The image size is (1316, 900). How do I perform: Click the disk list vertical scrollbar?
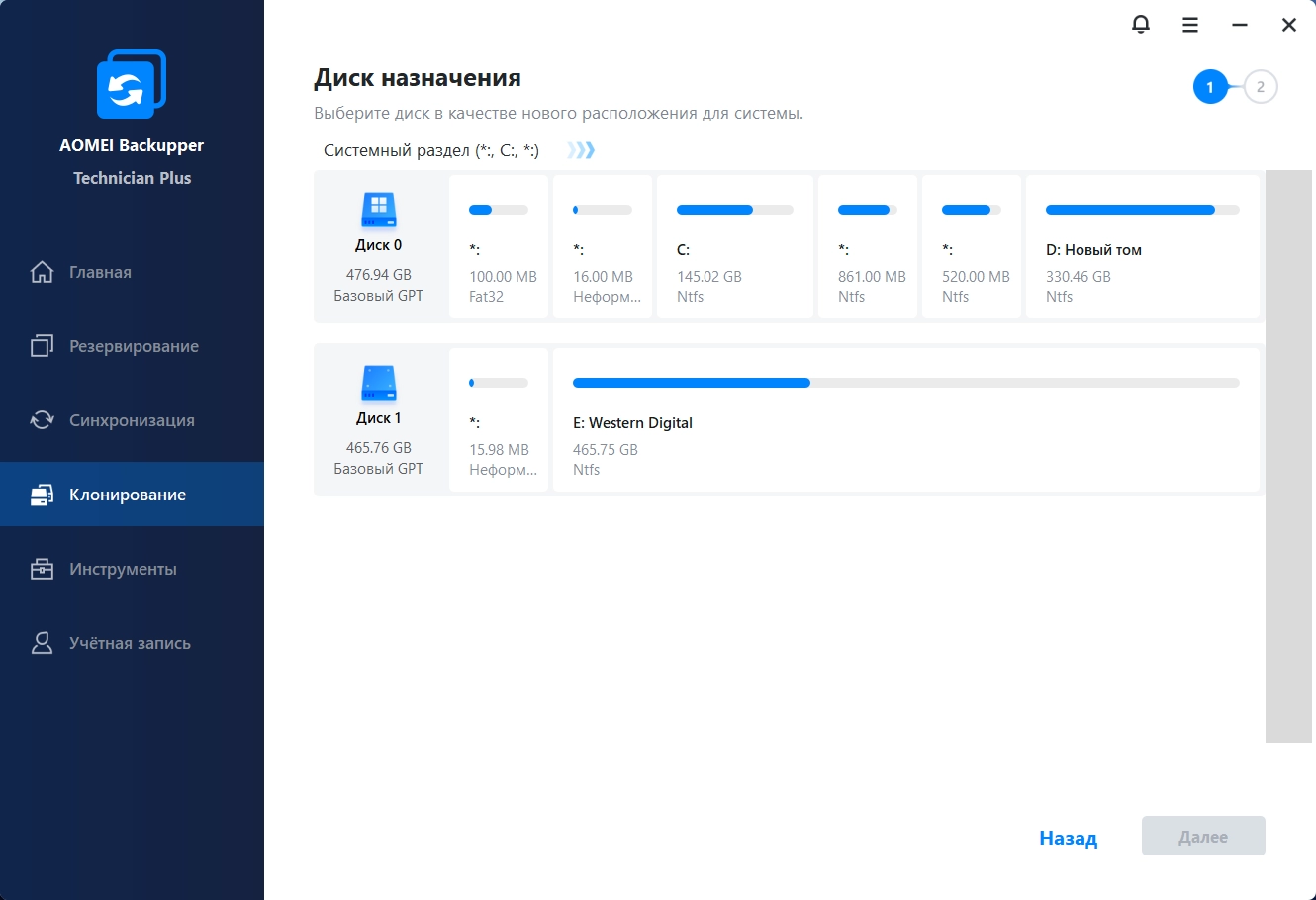pyautogui.click(x=1290, y=456)
